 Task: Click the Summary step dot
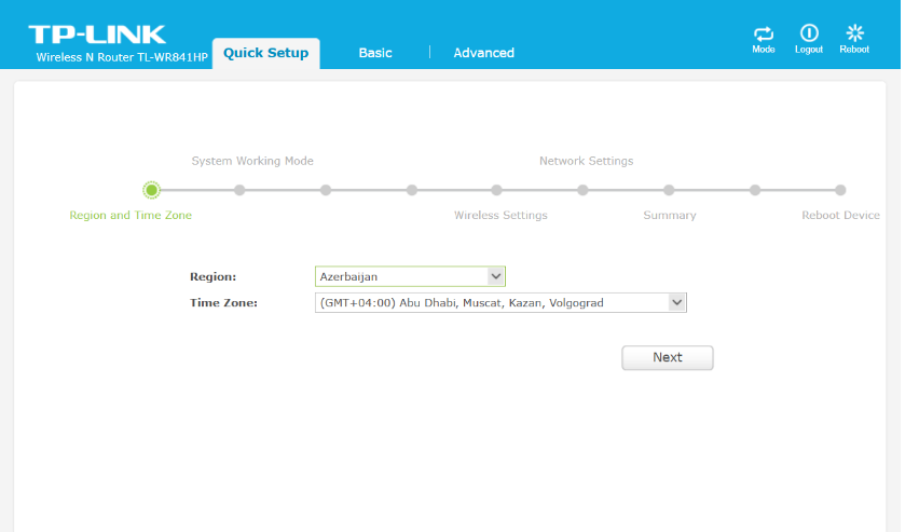click(x=669, y=190)
